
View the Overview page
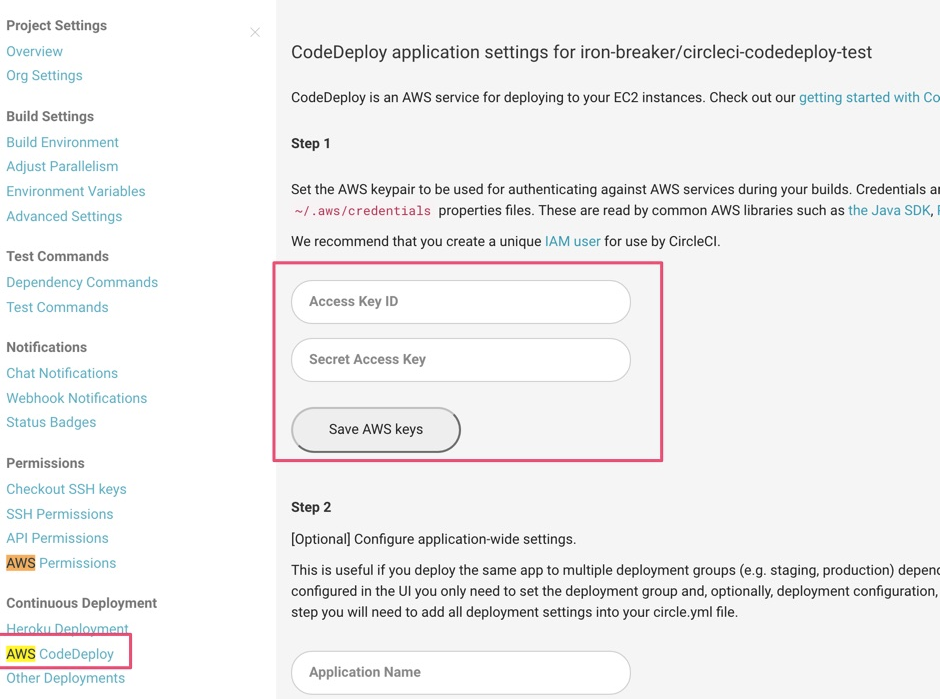pos(34,51)
